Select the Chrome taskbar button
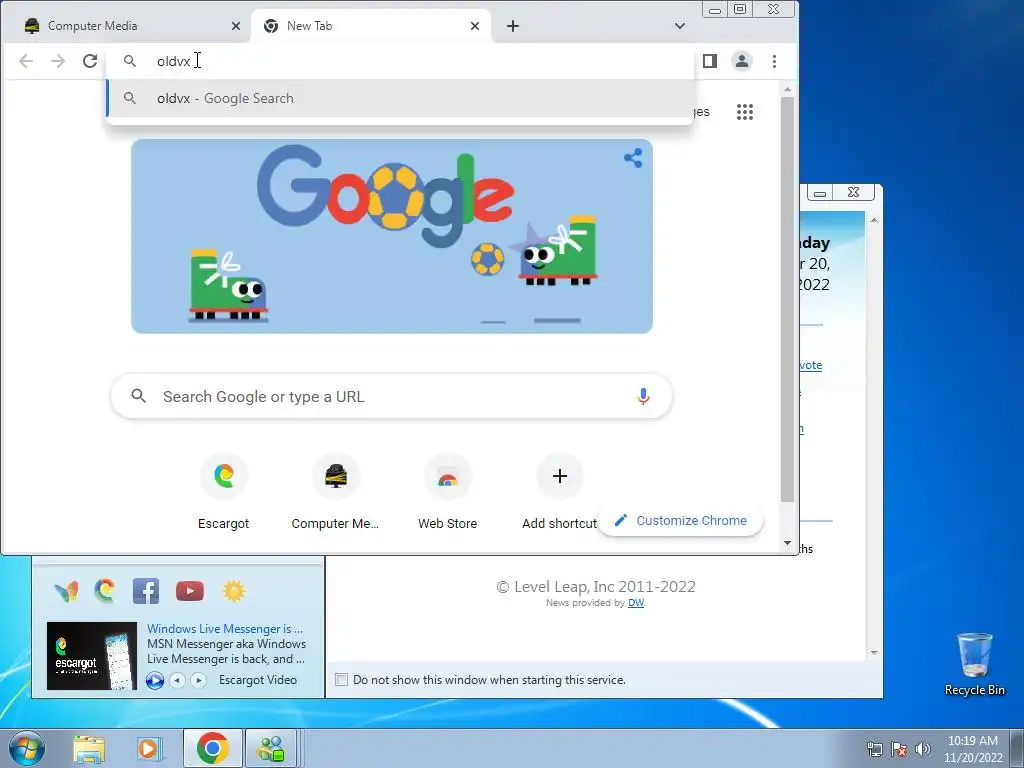The image size is (1024, 768). tap(212, 748)
